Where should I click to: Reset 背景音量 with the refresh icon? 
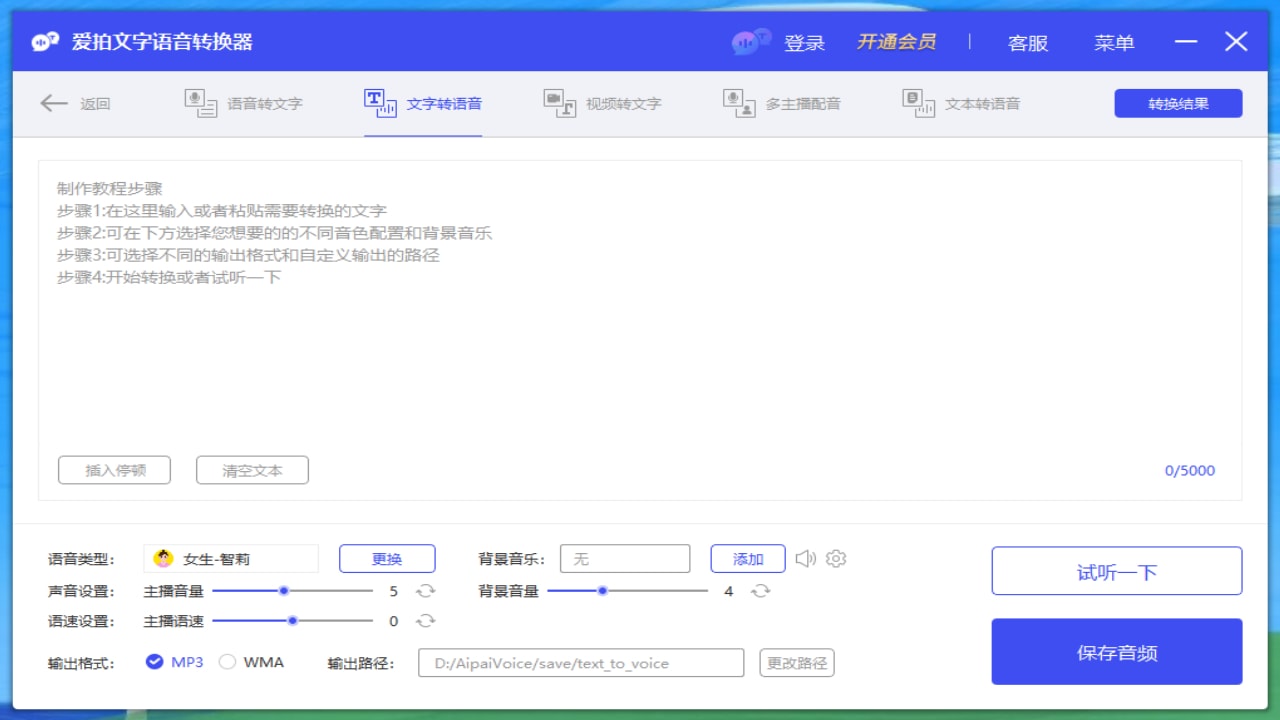tap(762, 591)
